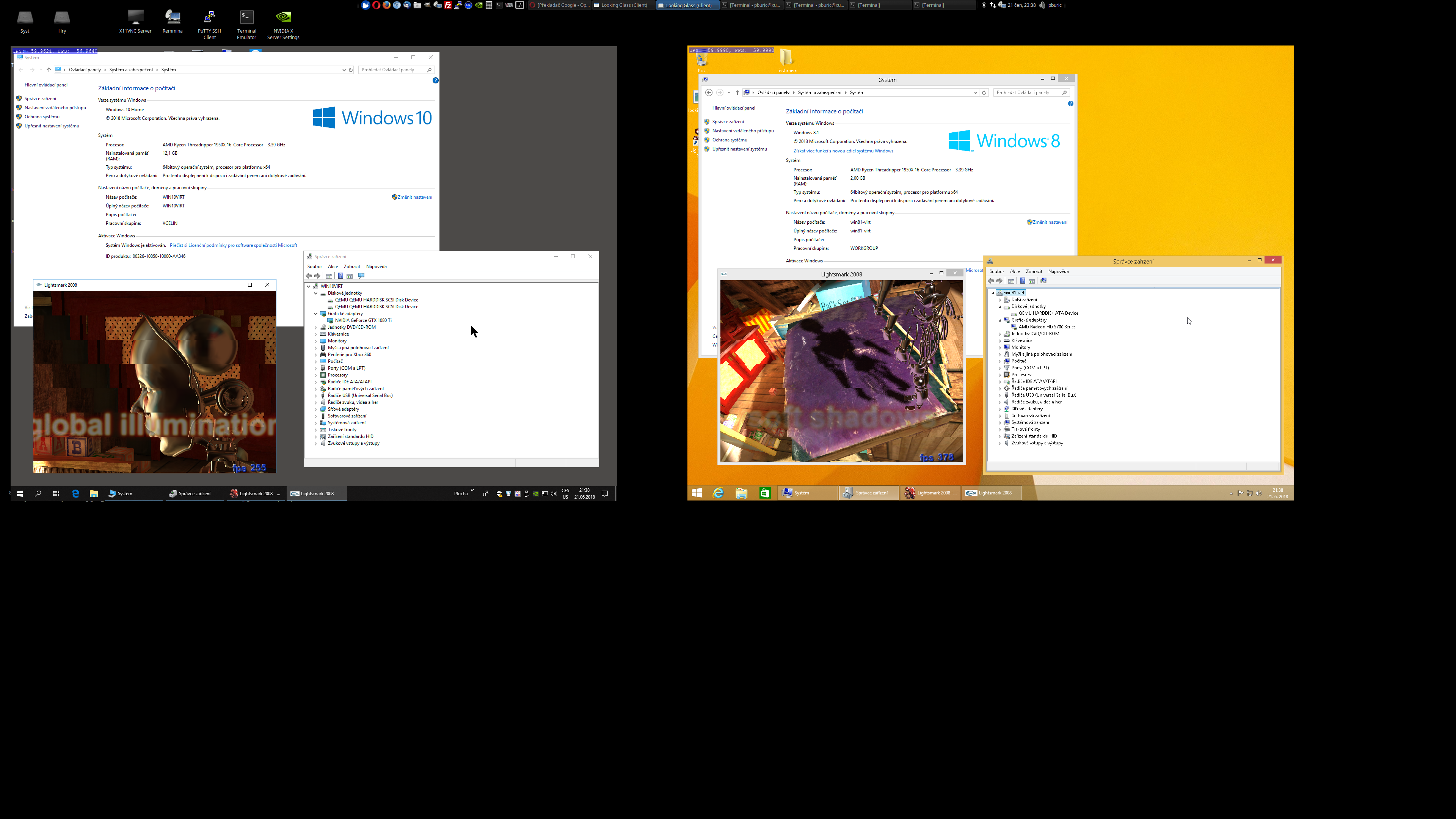Open Microsoft license terms link in Windows 10
The image size is (1456, 819).
(x=234, y=245)
